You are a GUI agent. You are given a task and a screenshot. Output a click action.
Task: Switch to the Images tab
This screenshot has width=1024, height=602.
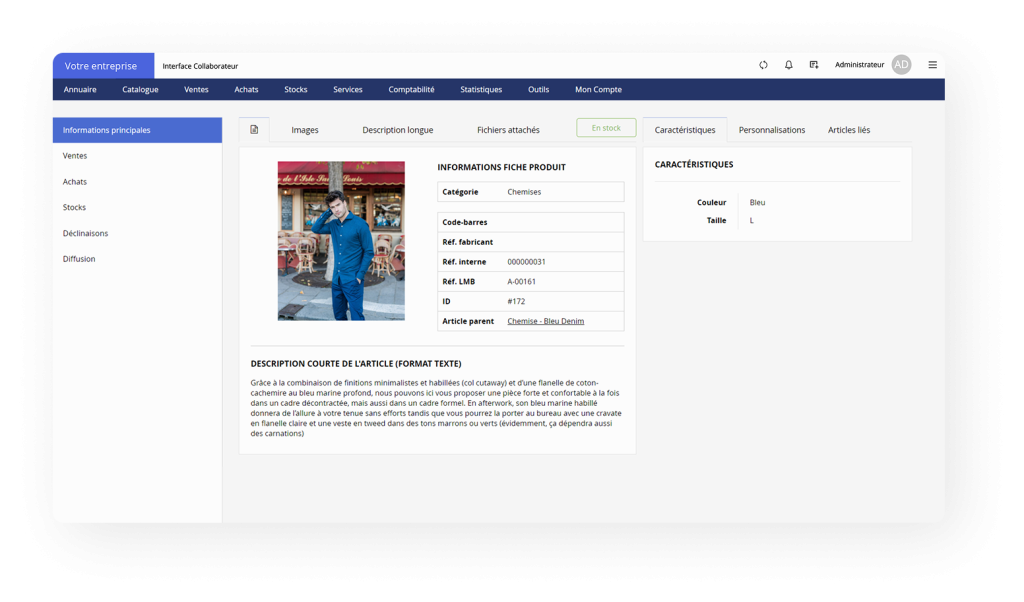305,130
